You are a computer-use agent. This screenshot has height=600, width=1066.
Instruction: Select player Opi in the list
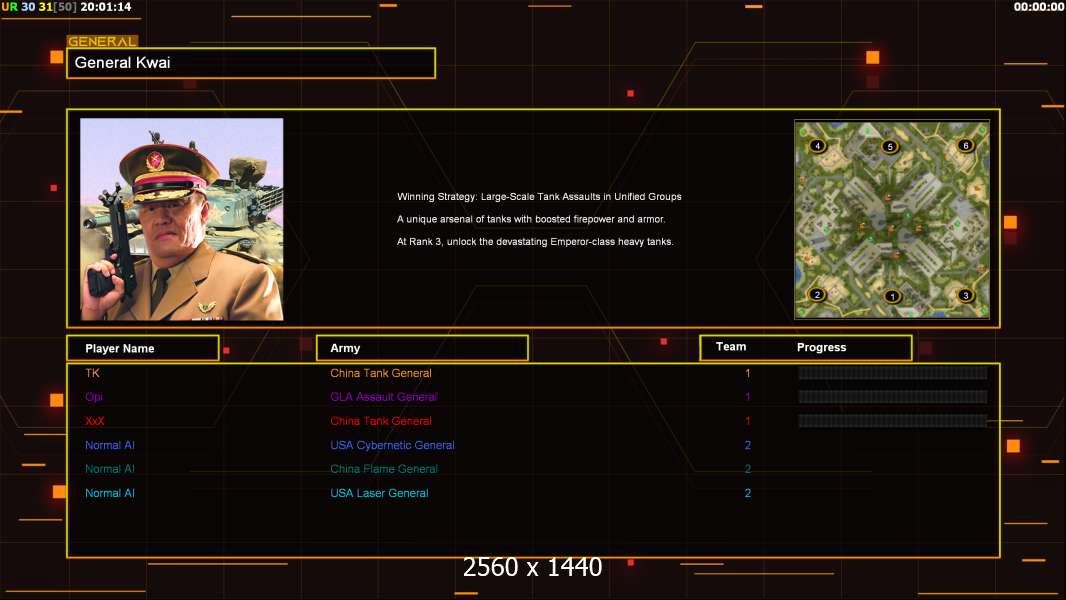coord(94,397)
